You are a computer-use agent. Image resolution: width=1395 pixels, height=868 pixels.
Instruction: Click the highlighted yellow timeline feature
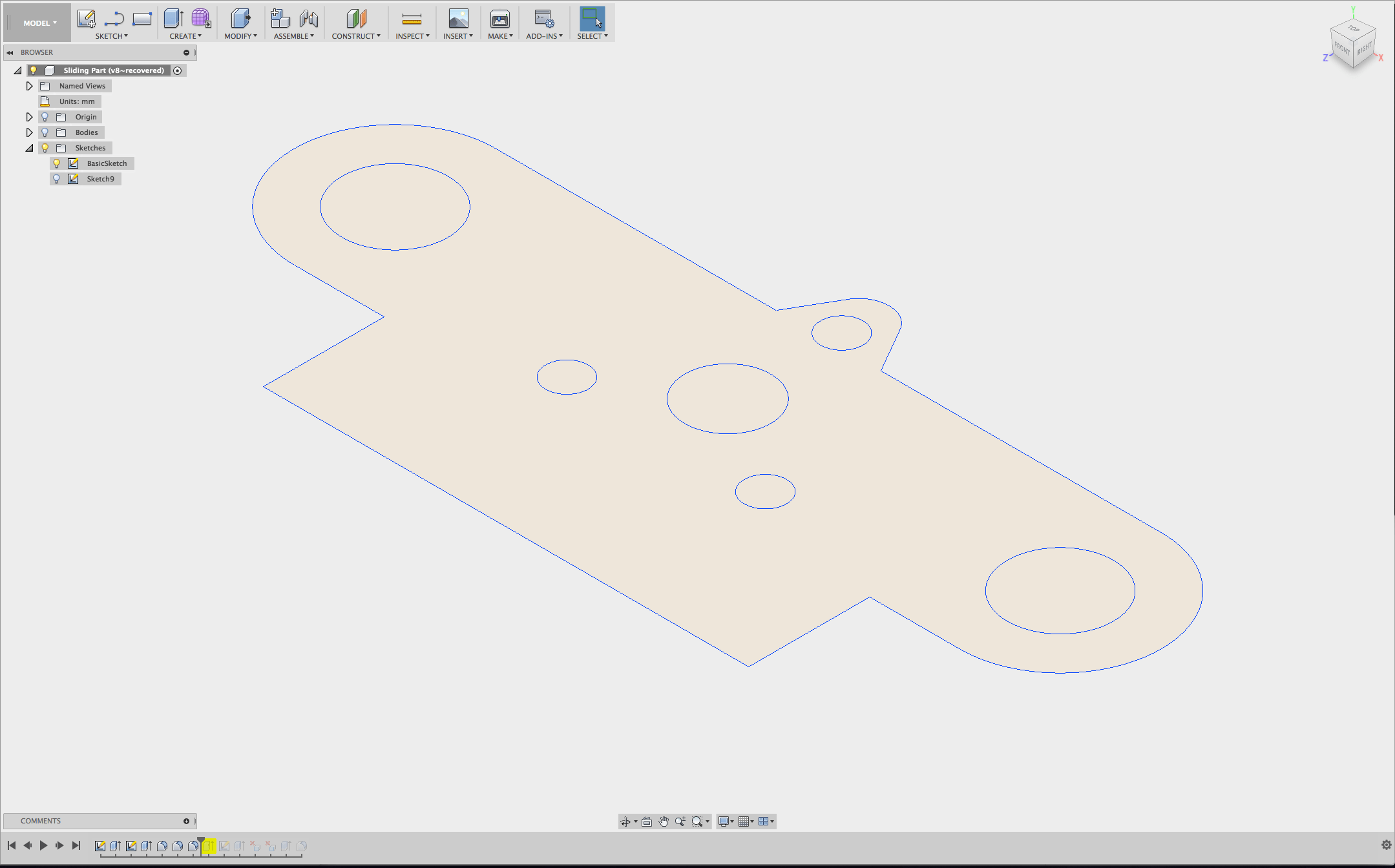coord(209,845)
